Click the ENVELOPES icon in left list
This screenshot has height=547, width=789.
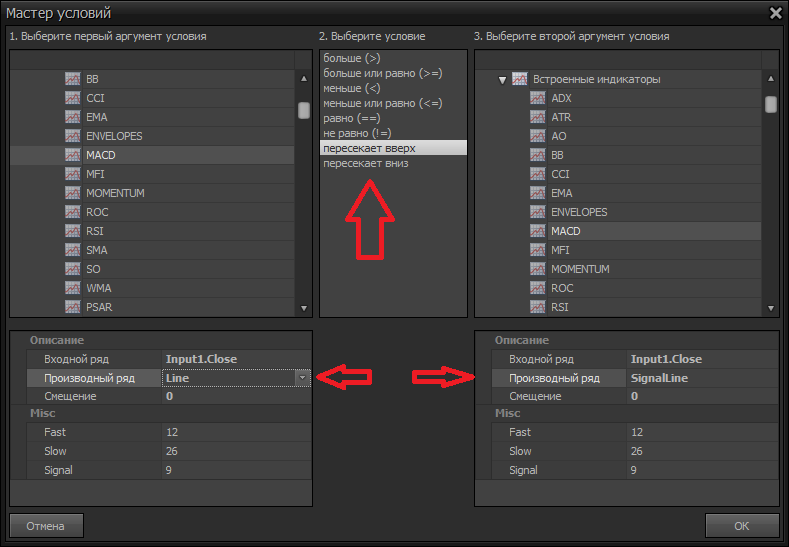[73, 136]
